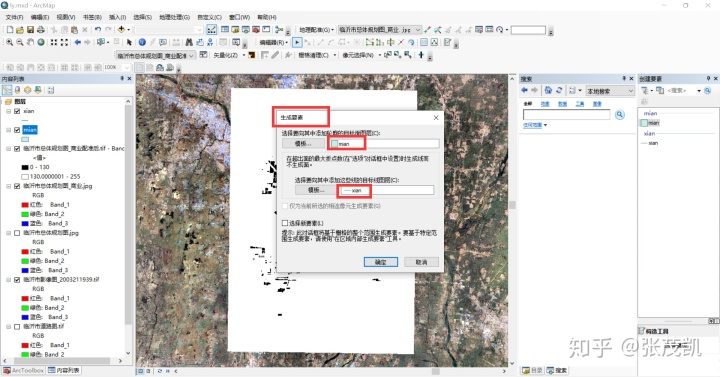Click the white 130.0000001 - 255 swatch
The height and width of the screenshot is (377, 720).
tap(25, 177)
